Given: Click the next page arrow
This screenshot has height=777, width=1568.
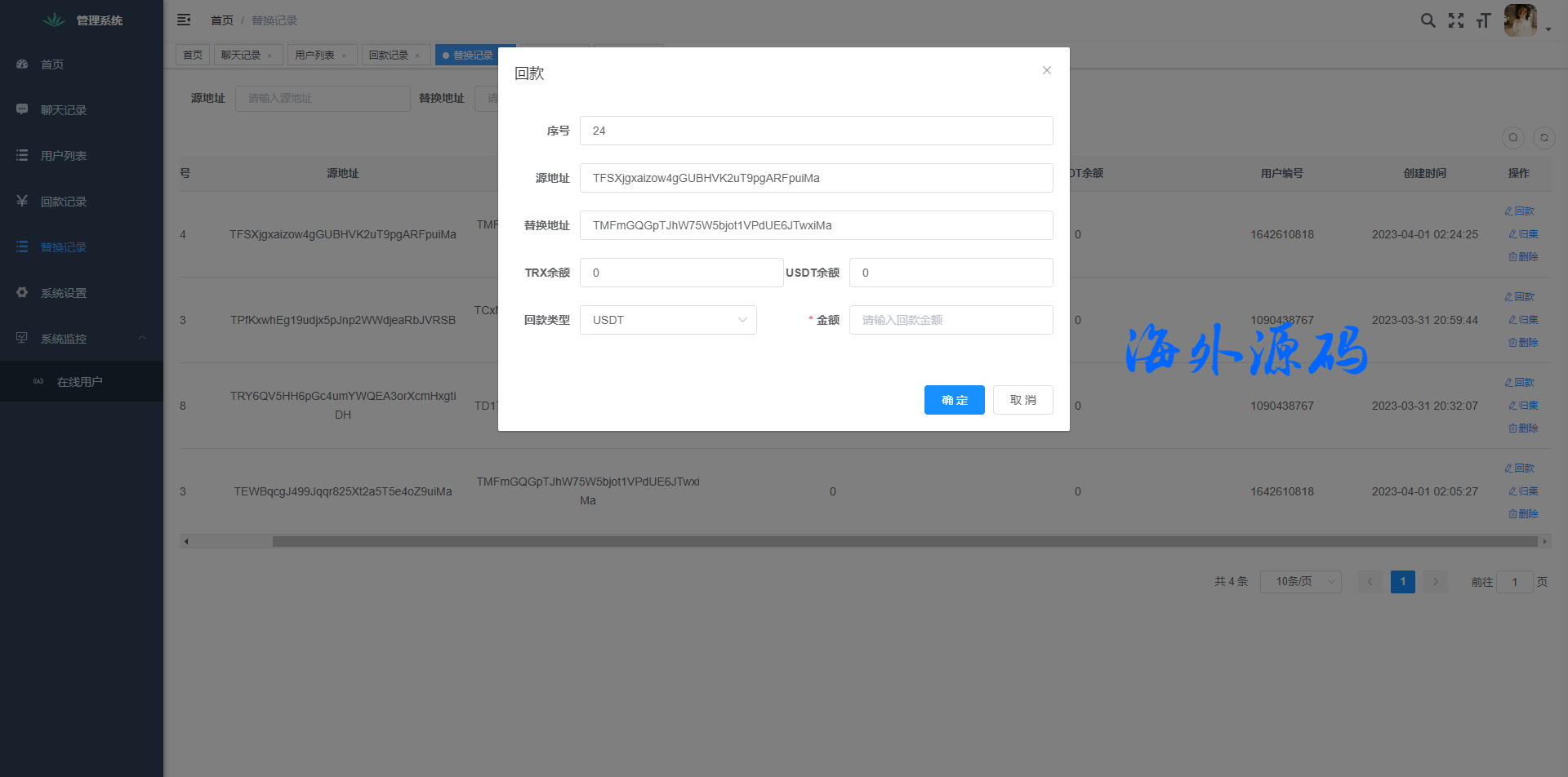Looking at the screenshot, I should (1436, 582).
